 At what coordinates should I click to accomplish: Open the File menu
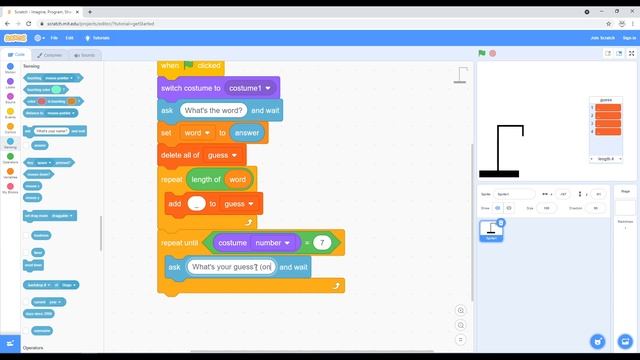click(54, 38)
